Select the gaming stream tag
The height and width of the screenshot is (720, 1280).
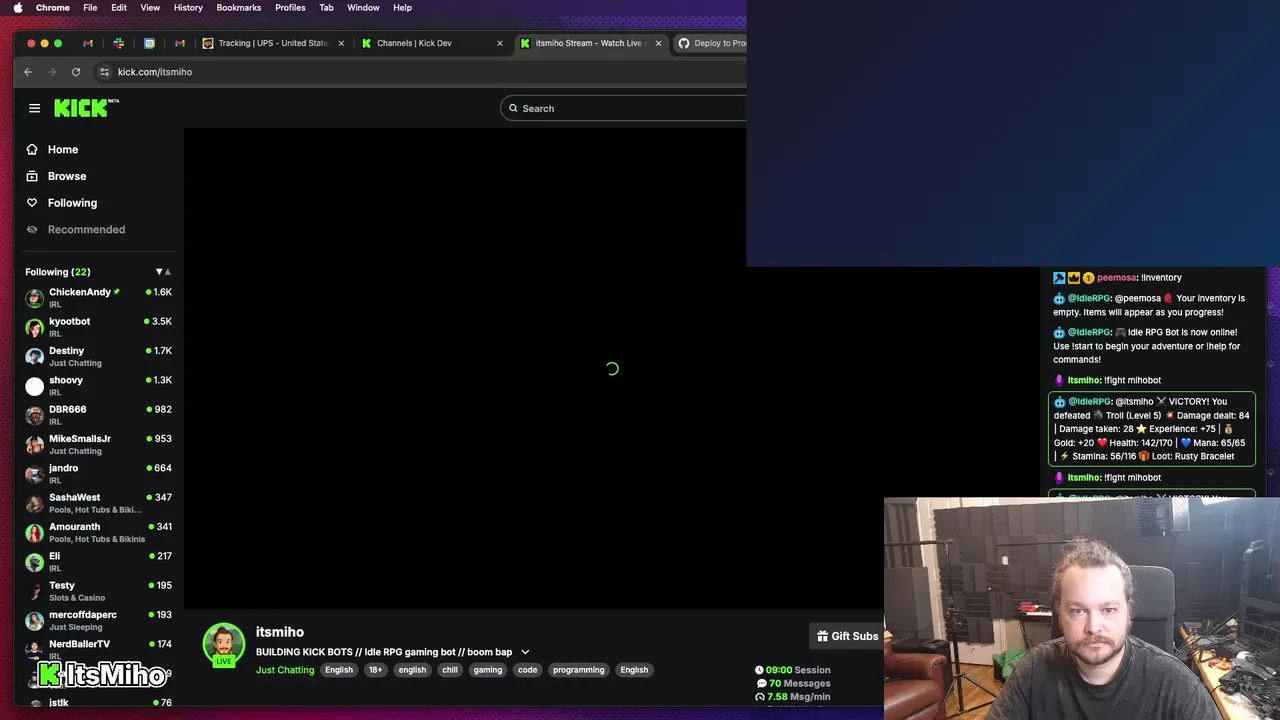[x=488, y=670]
